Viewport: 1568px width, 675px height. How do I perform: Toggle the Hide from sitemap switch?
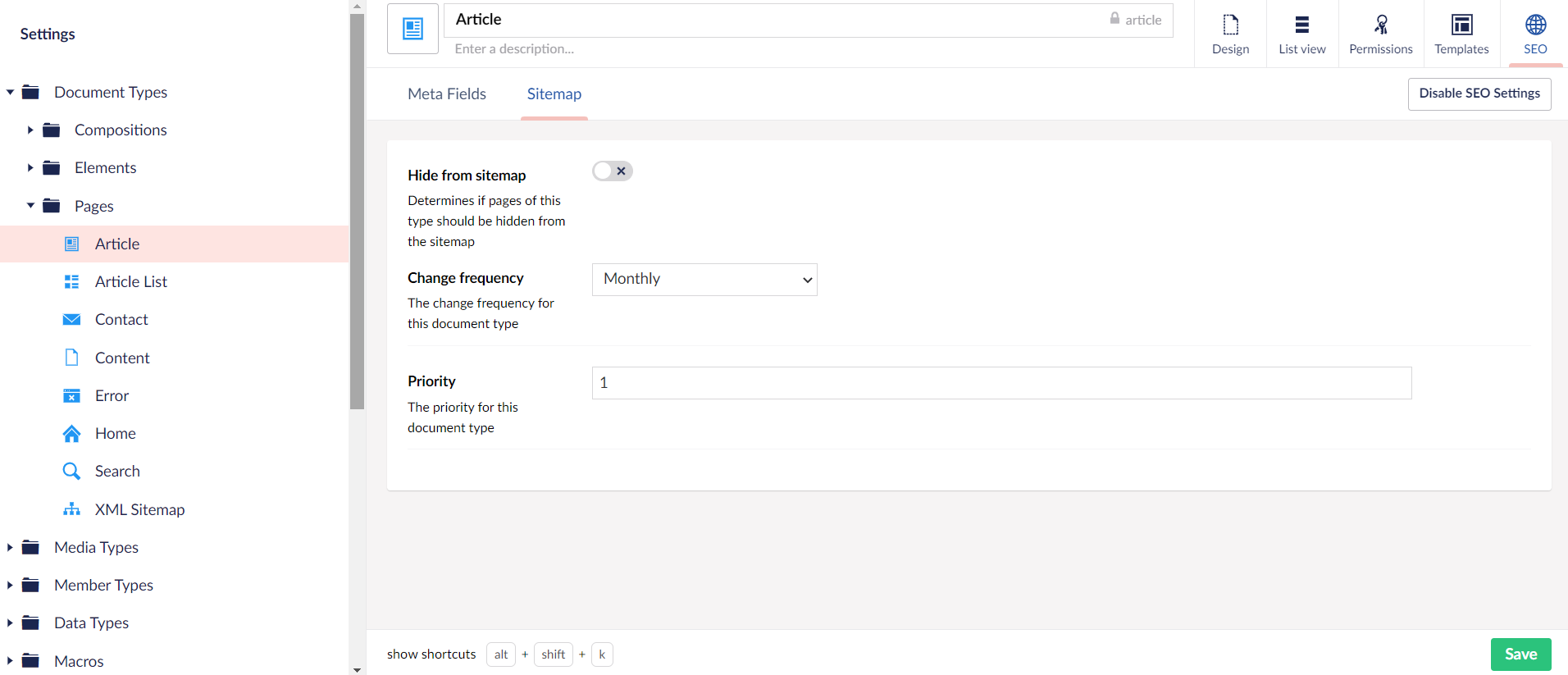613,171
